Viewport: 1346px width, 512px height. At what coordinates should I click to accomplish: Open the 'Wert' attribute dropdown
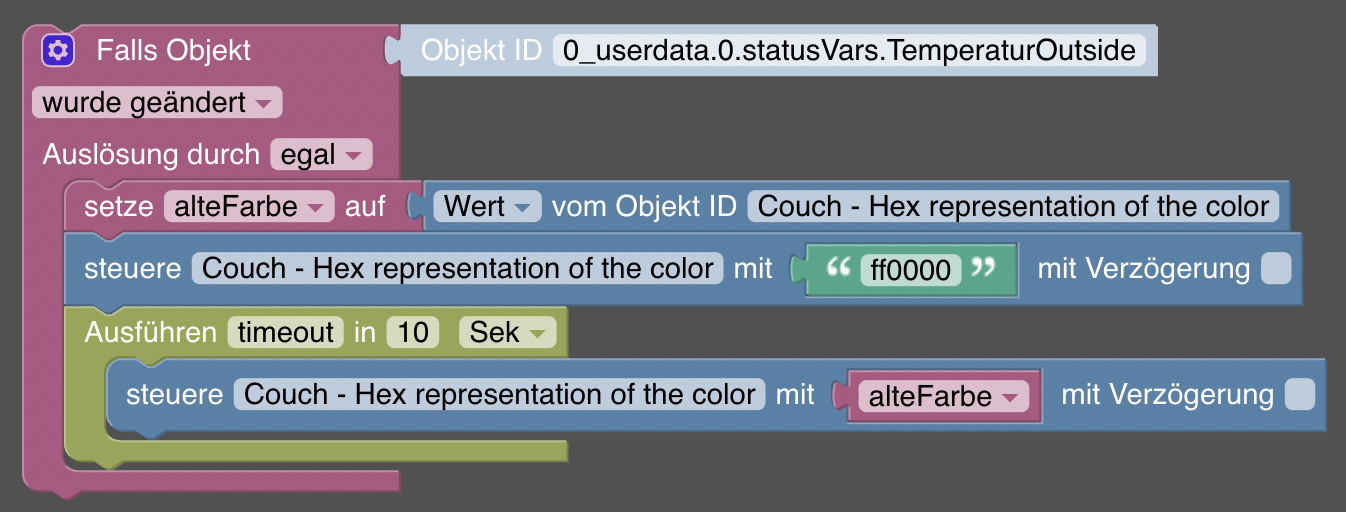click(487, 207)
